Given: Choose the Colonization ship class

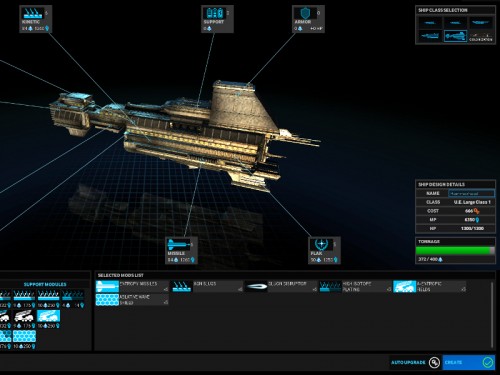Looking at the screenshot, I should coord(481,36).
